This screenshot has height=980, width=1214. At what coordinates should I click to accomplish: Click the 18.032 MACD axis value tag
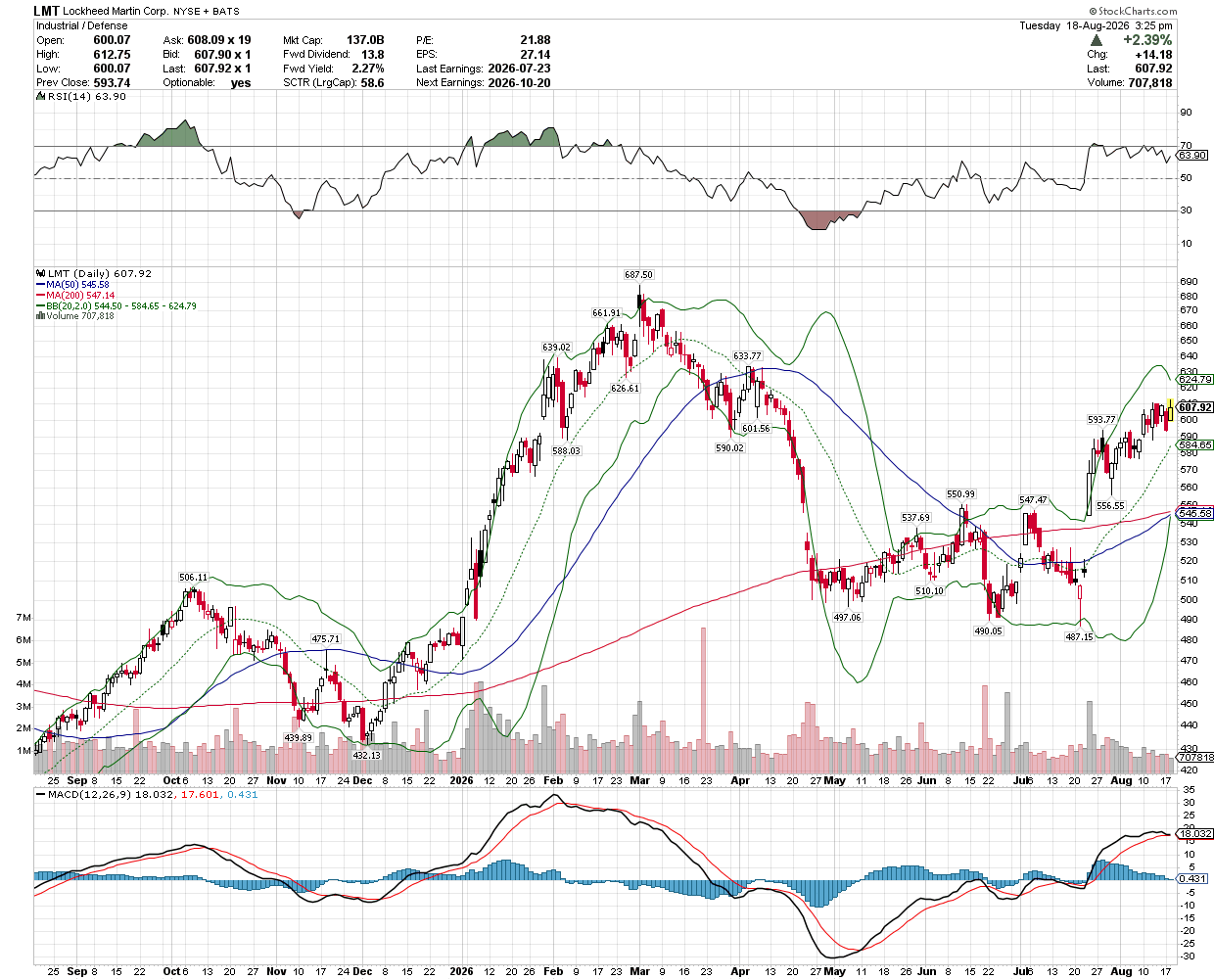1194,834
